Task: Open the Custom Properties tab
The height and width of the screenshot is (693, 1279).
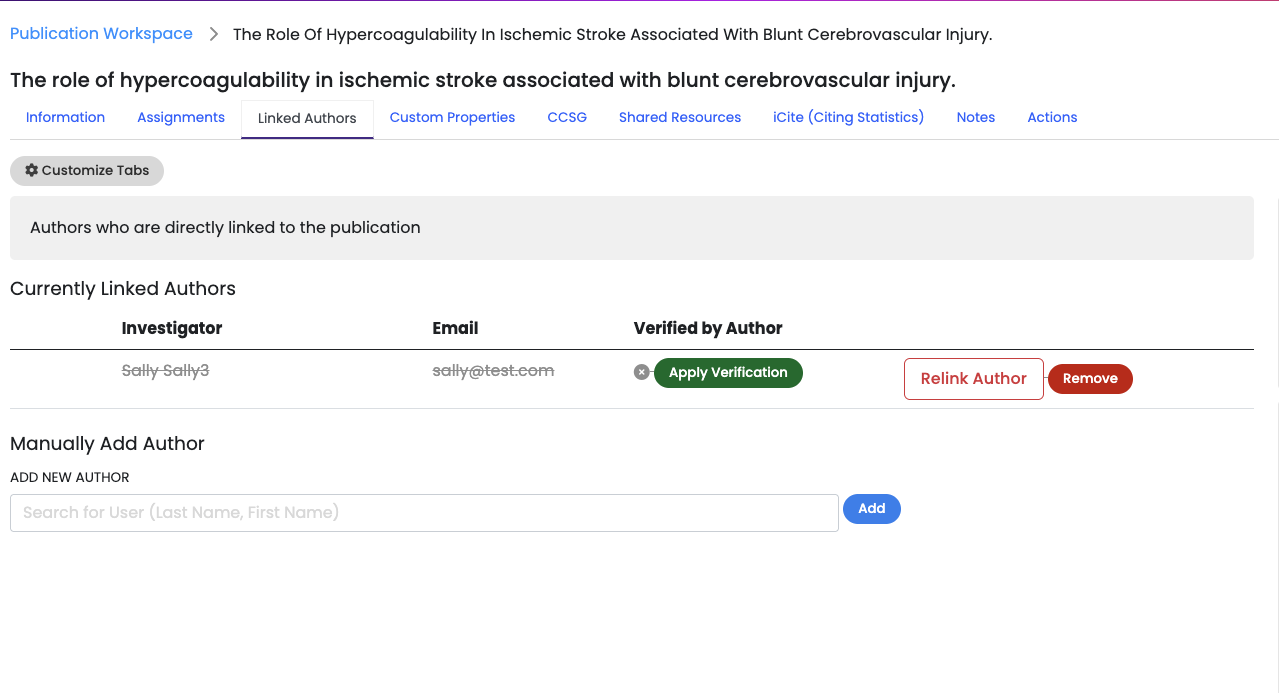Action: click(452, 118)
